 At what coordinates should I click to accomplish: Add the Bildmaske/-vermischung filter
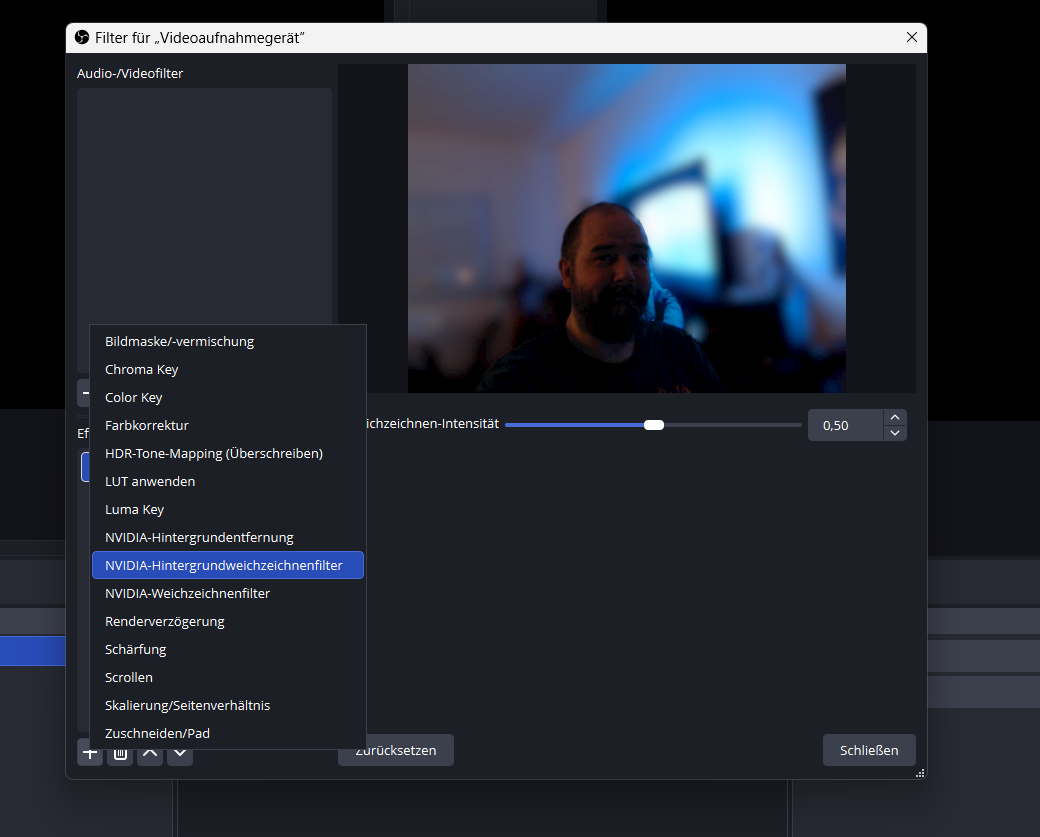point(180,341)
